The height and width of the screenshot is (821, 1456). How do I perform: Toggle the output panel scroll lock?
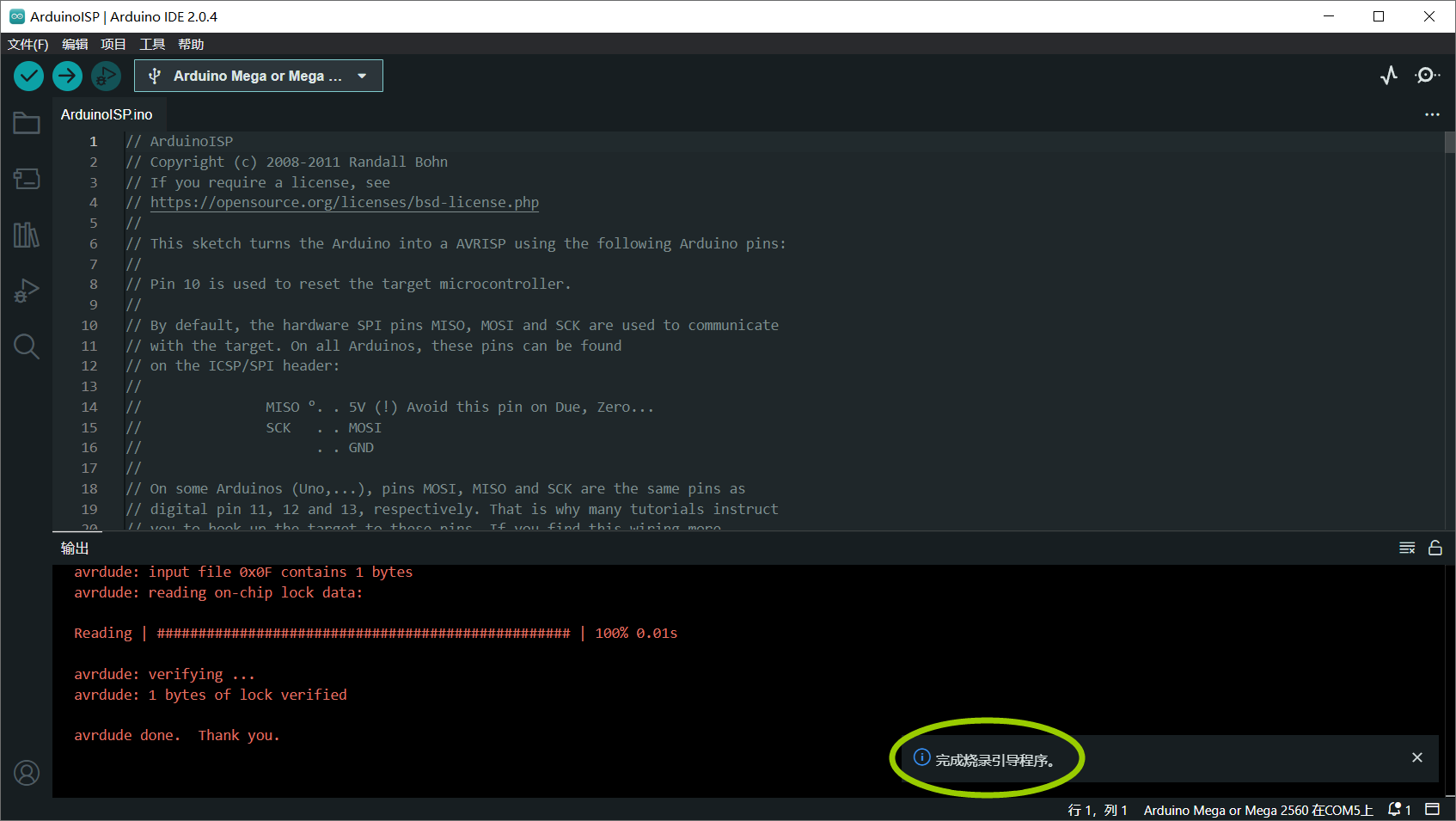1435,548
